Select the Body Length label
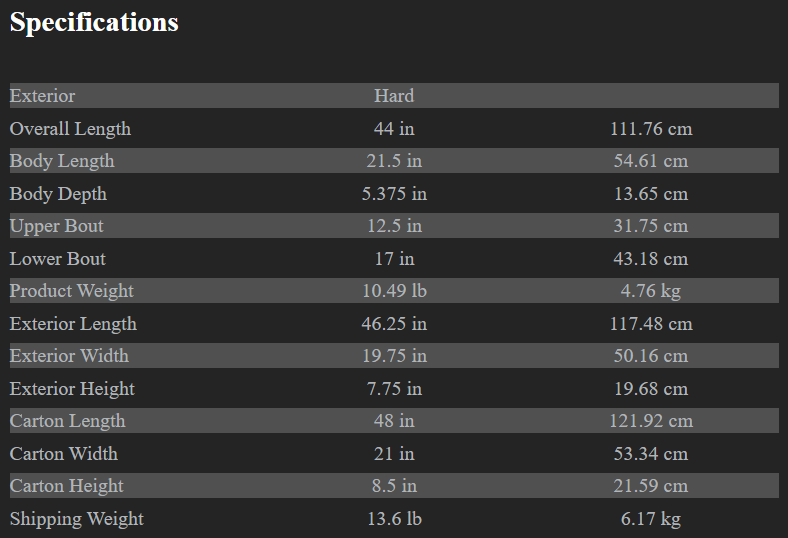 [62, 161]
